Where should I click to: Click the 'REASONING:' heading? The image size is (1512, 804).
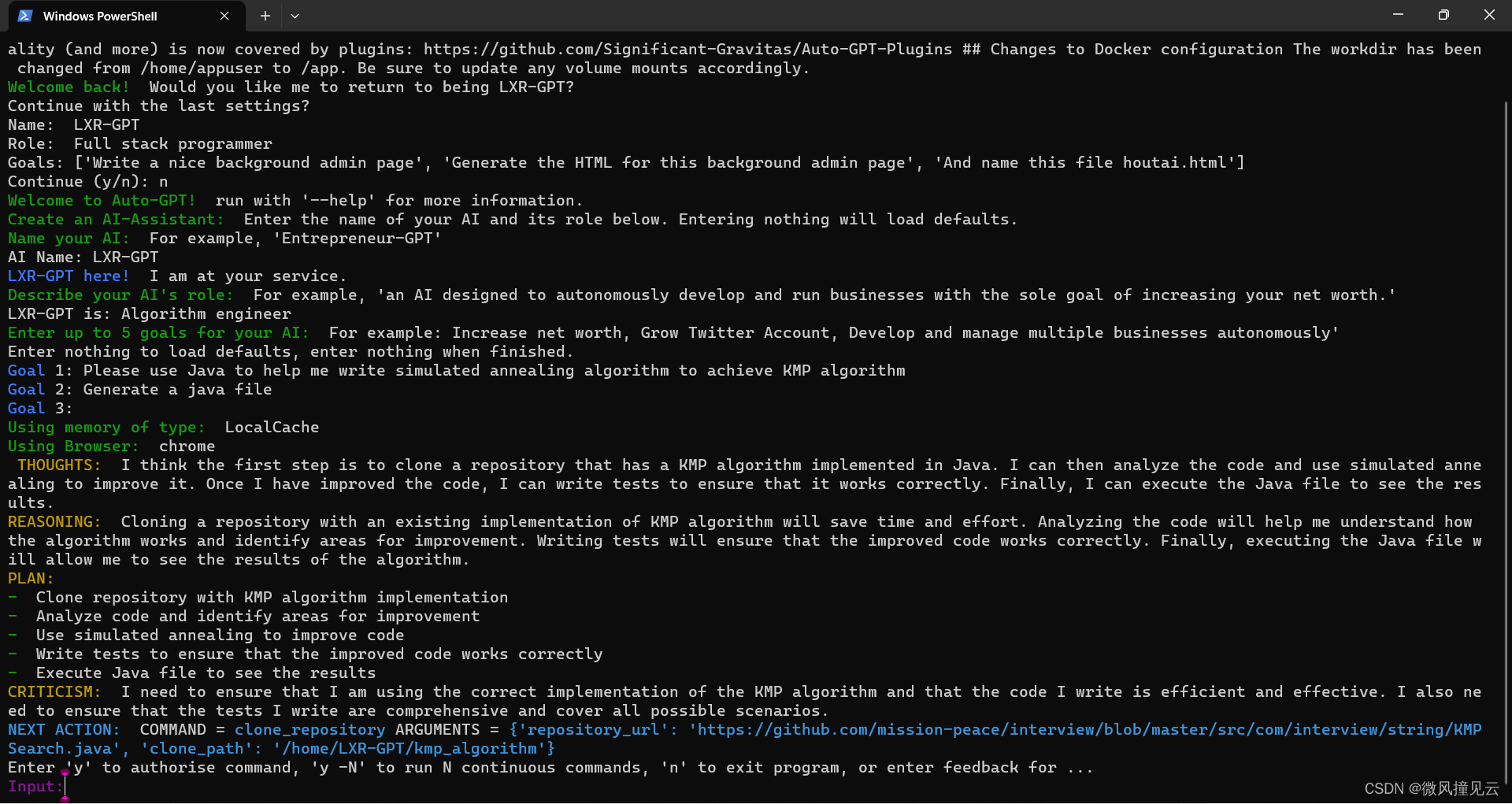coord(54,521)
